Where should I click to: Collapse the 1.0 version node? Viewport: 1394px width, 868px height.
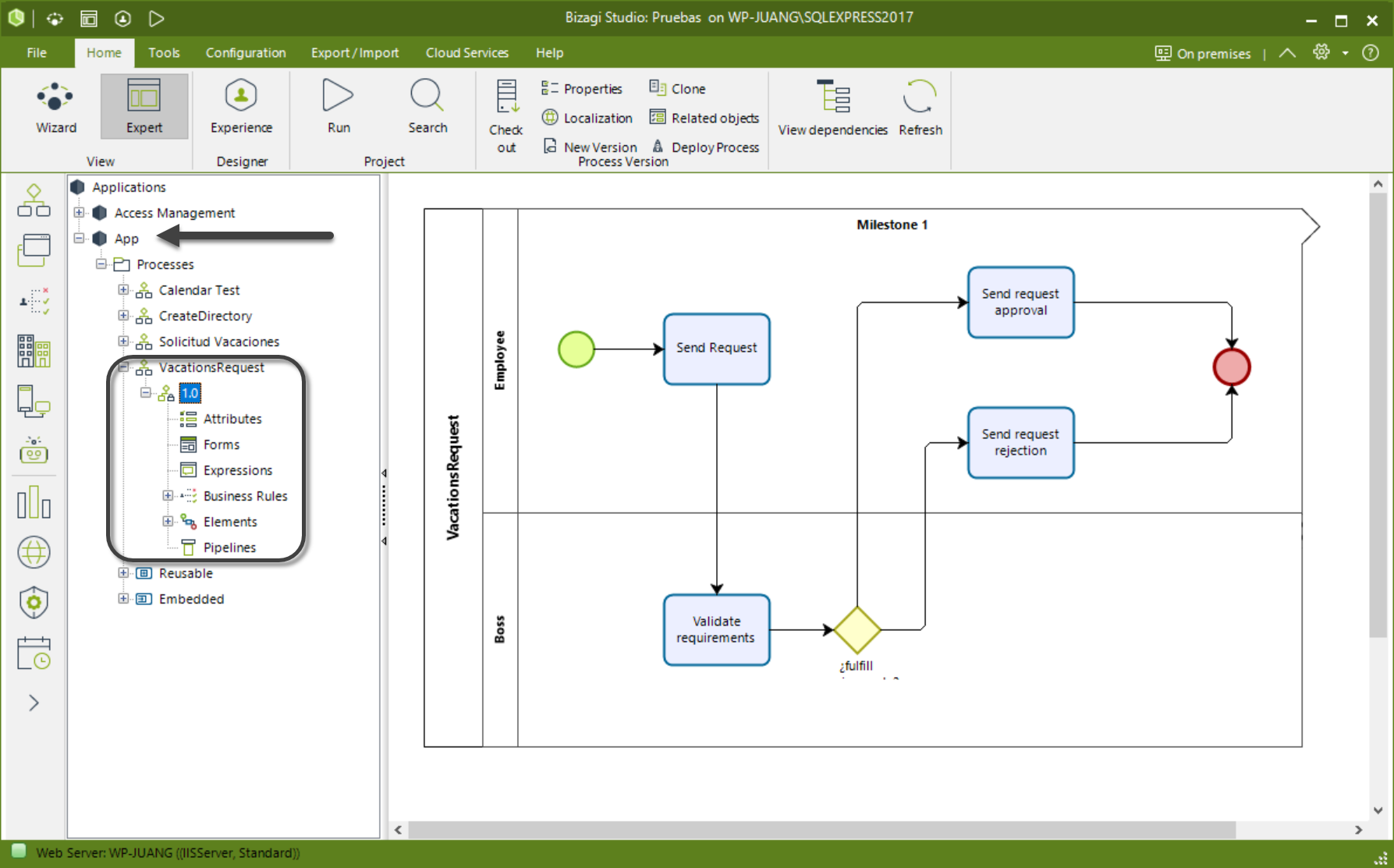146,392
